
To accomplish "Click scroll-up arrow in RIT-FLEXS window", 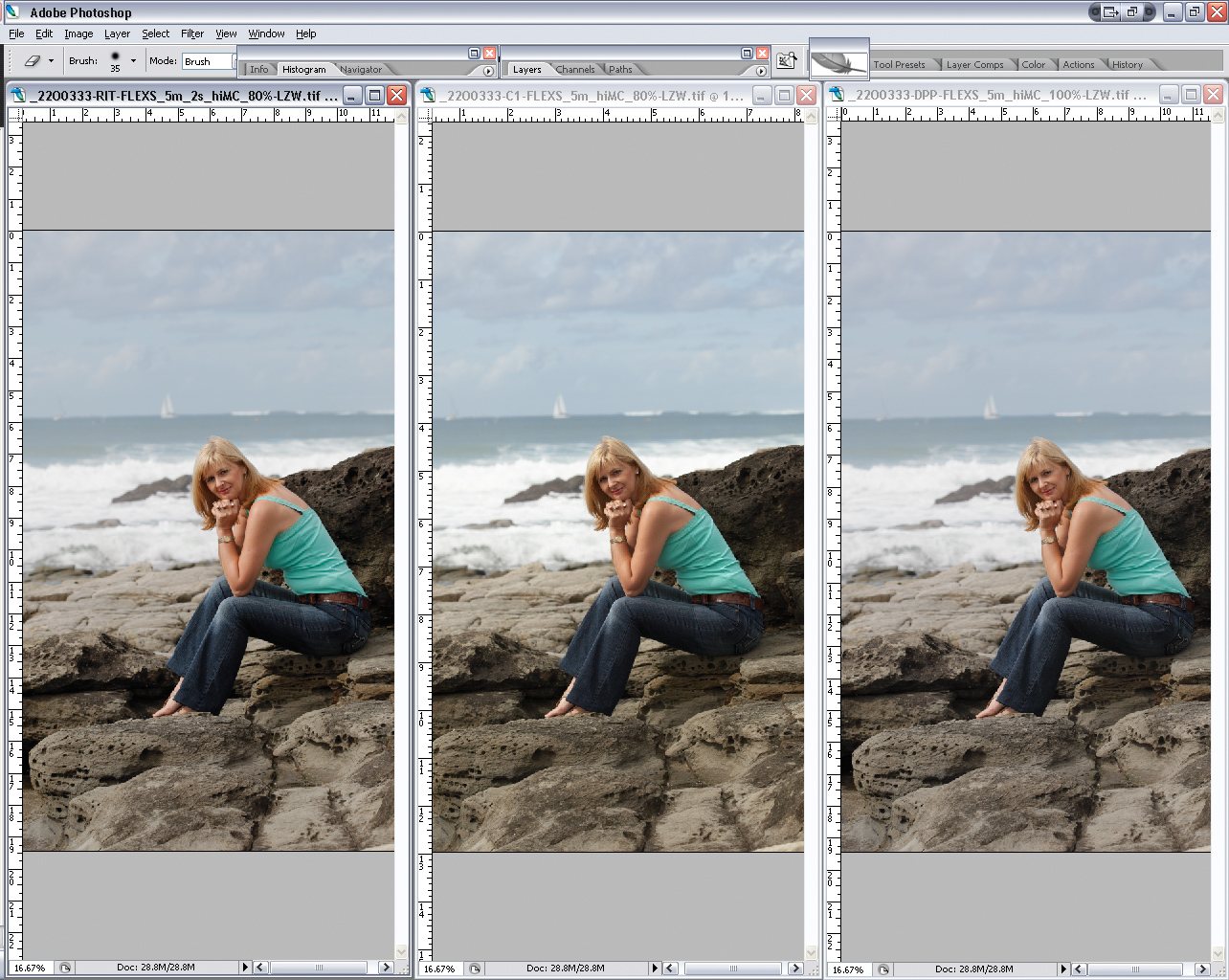I will click(401, 115).
